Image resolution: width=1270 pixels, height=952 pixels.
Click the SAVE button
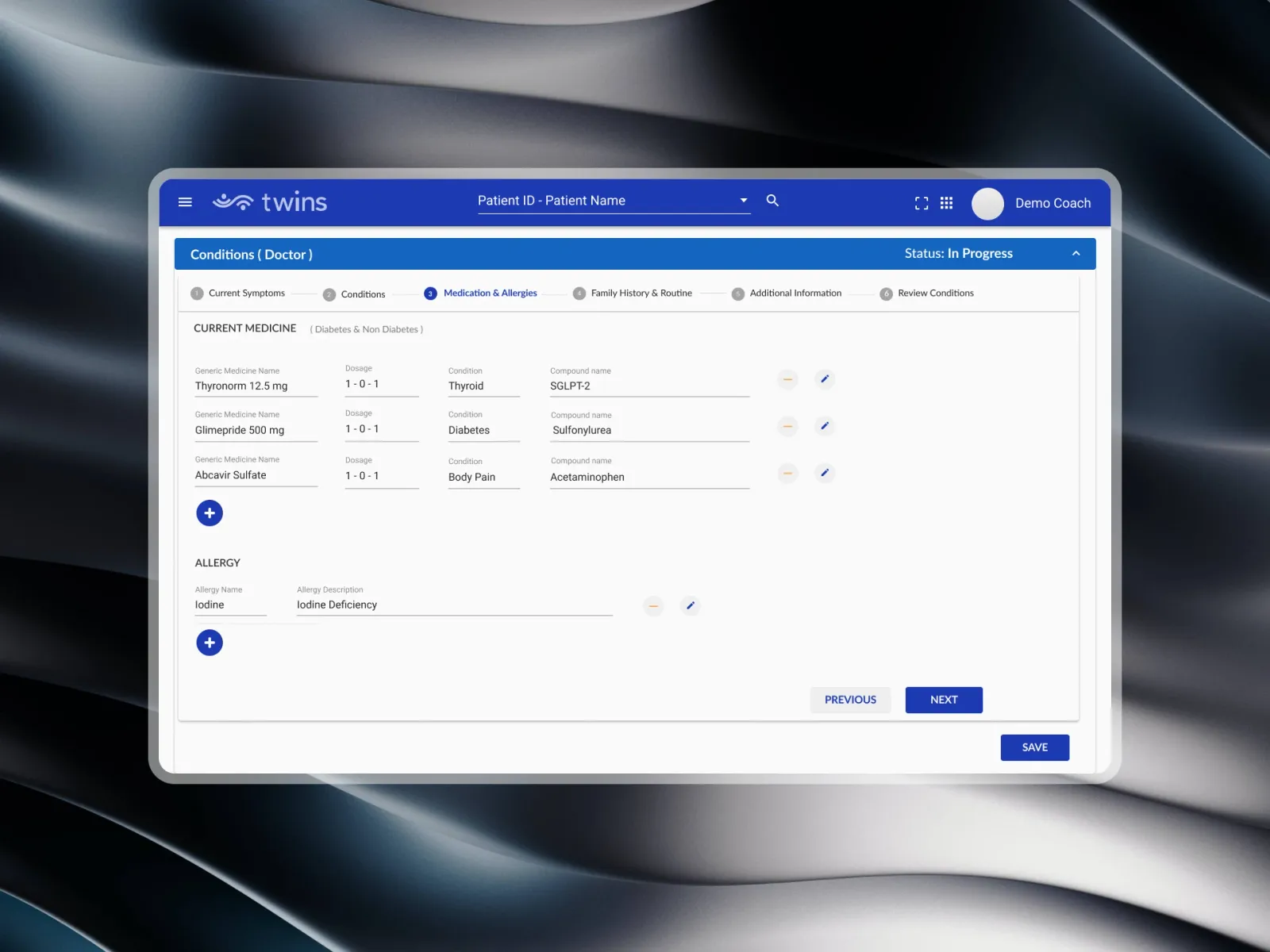click(x=1035, y=747)
